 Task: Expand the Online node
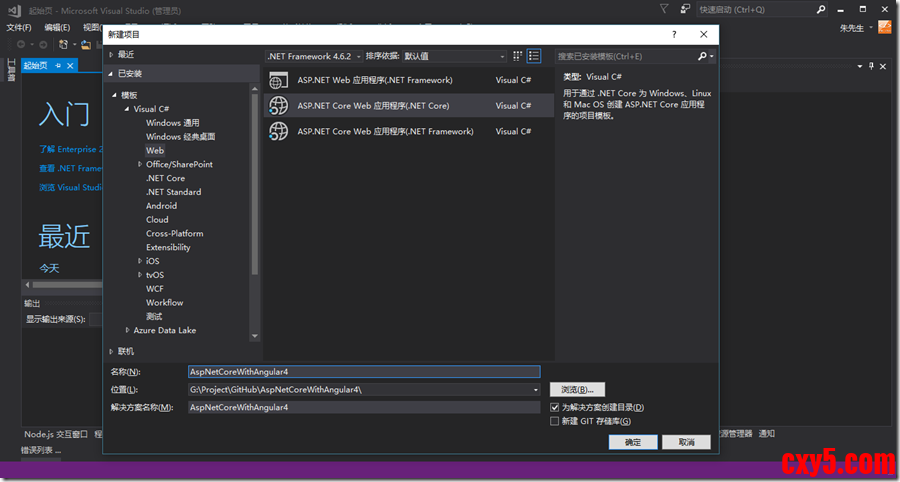click(x=111, y=351)
